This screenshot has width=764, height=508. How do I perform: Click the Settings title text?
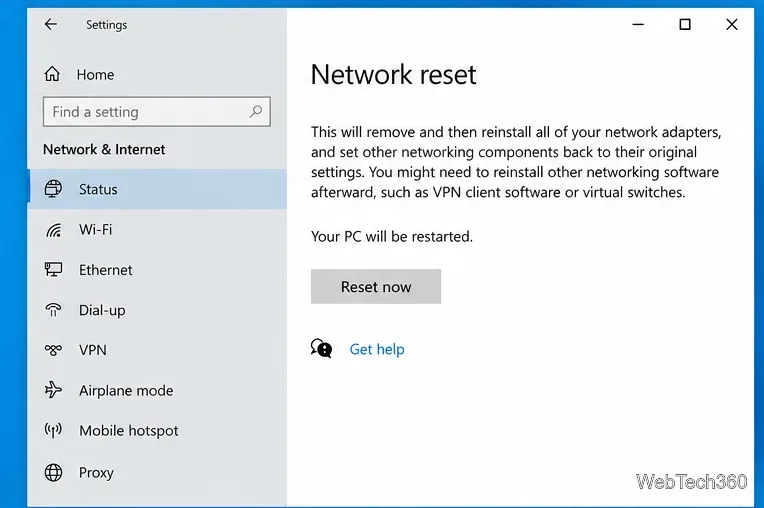pyautogui.click(x=106, y=25)
